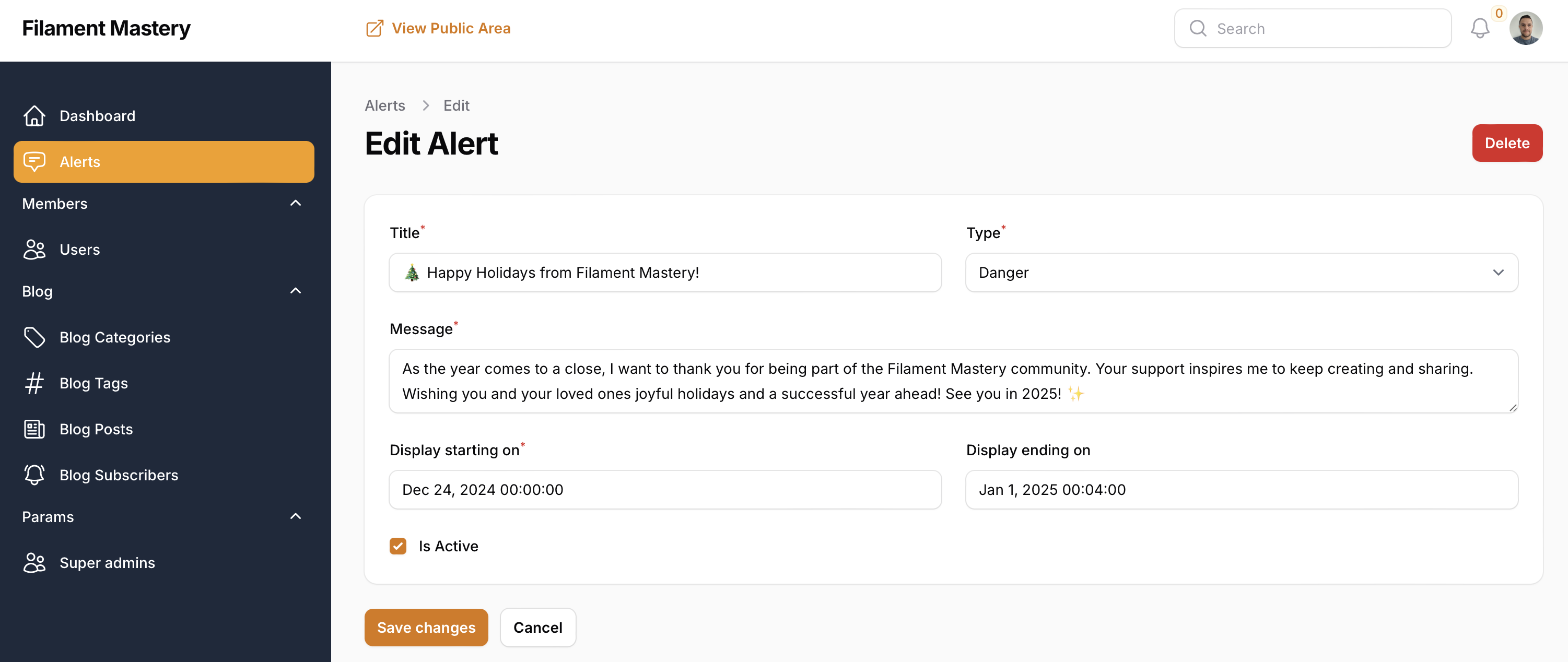Open the Alerts breadcrumb link
The width and height of the screenshot is (1568, 662).
[385, 104]
